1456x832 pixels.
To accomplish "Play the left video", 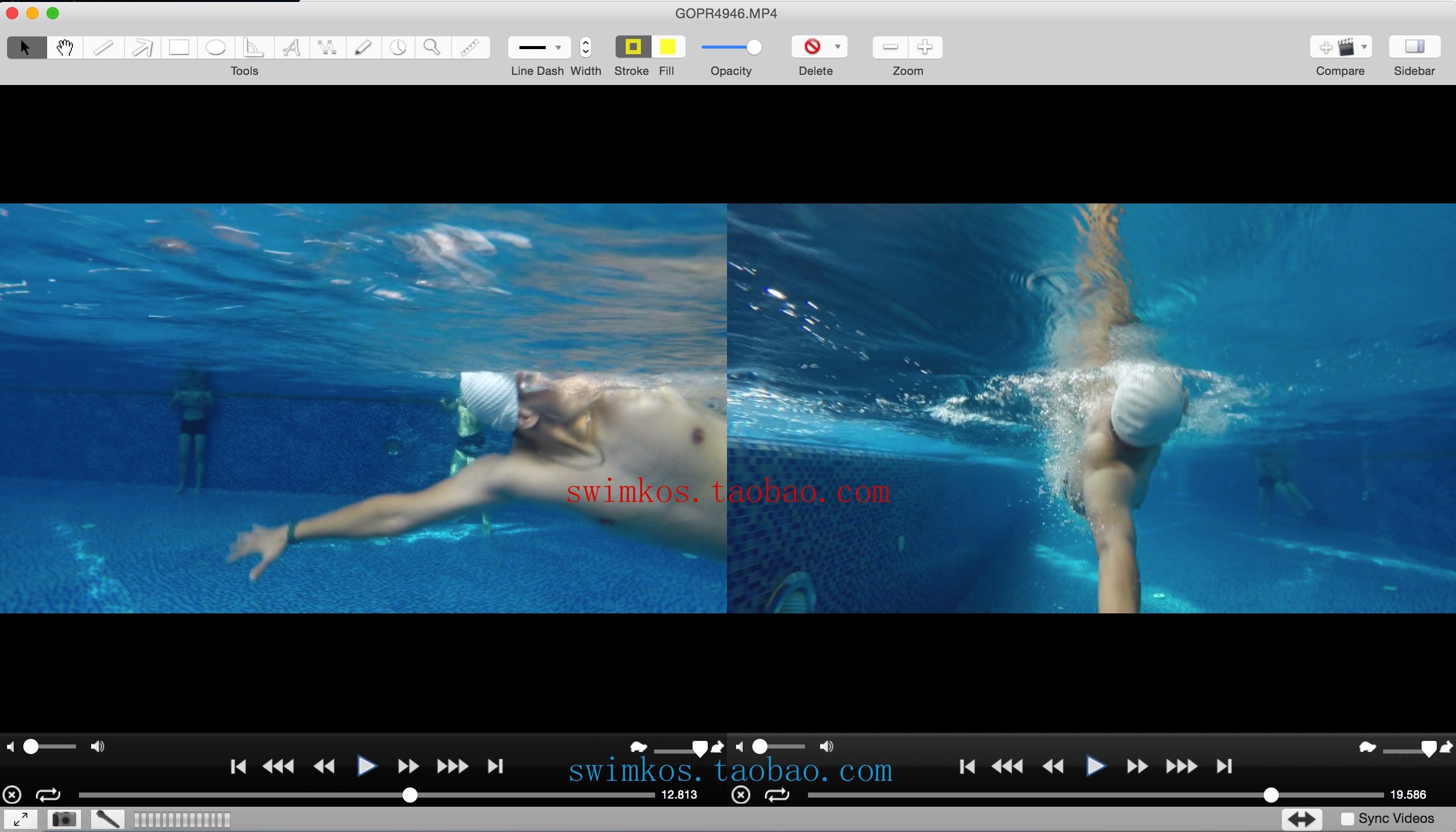I will pos(367,766).
